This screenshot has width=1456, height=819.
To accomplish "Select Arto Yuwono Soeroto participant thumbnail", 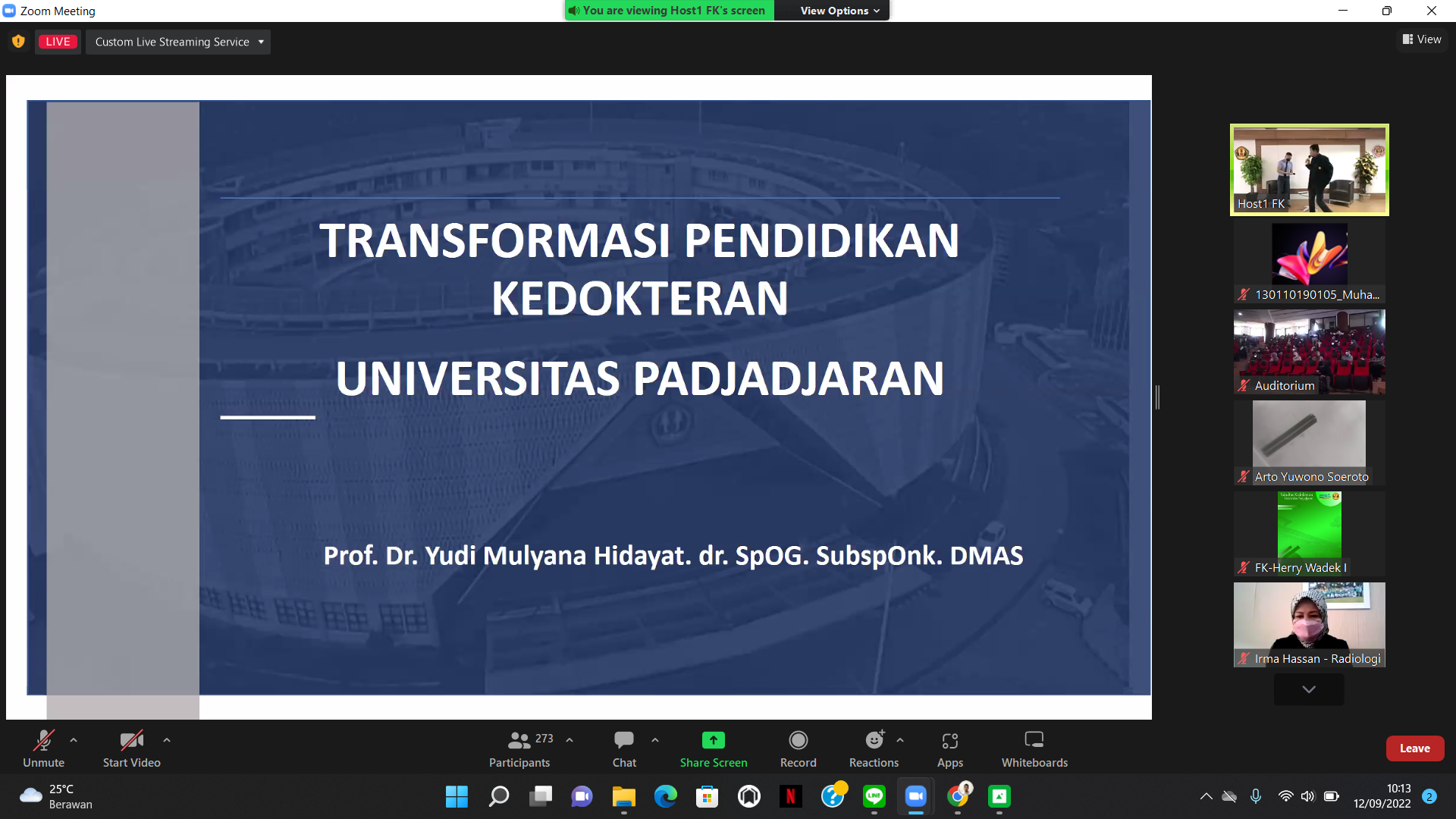I will 1309,443.
